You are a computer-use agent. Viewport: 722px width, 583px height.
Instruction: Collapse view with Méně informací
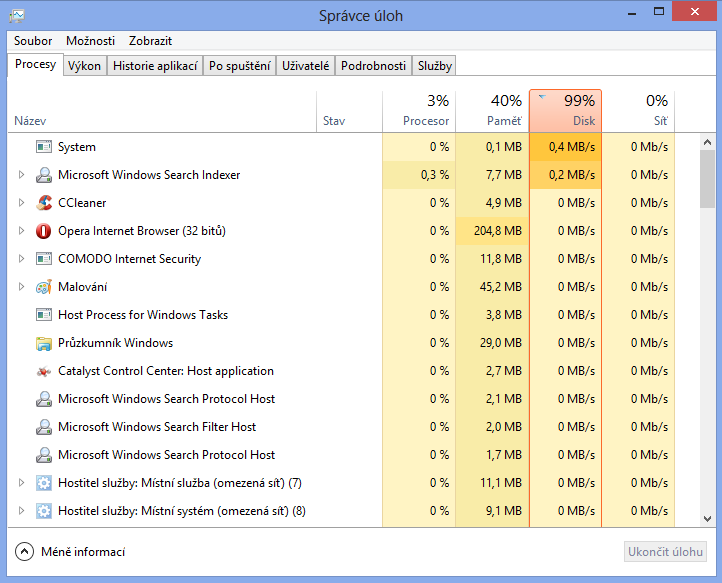pyautogui.click(x=70, y=552)
